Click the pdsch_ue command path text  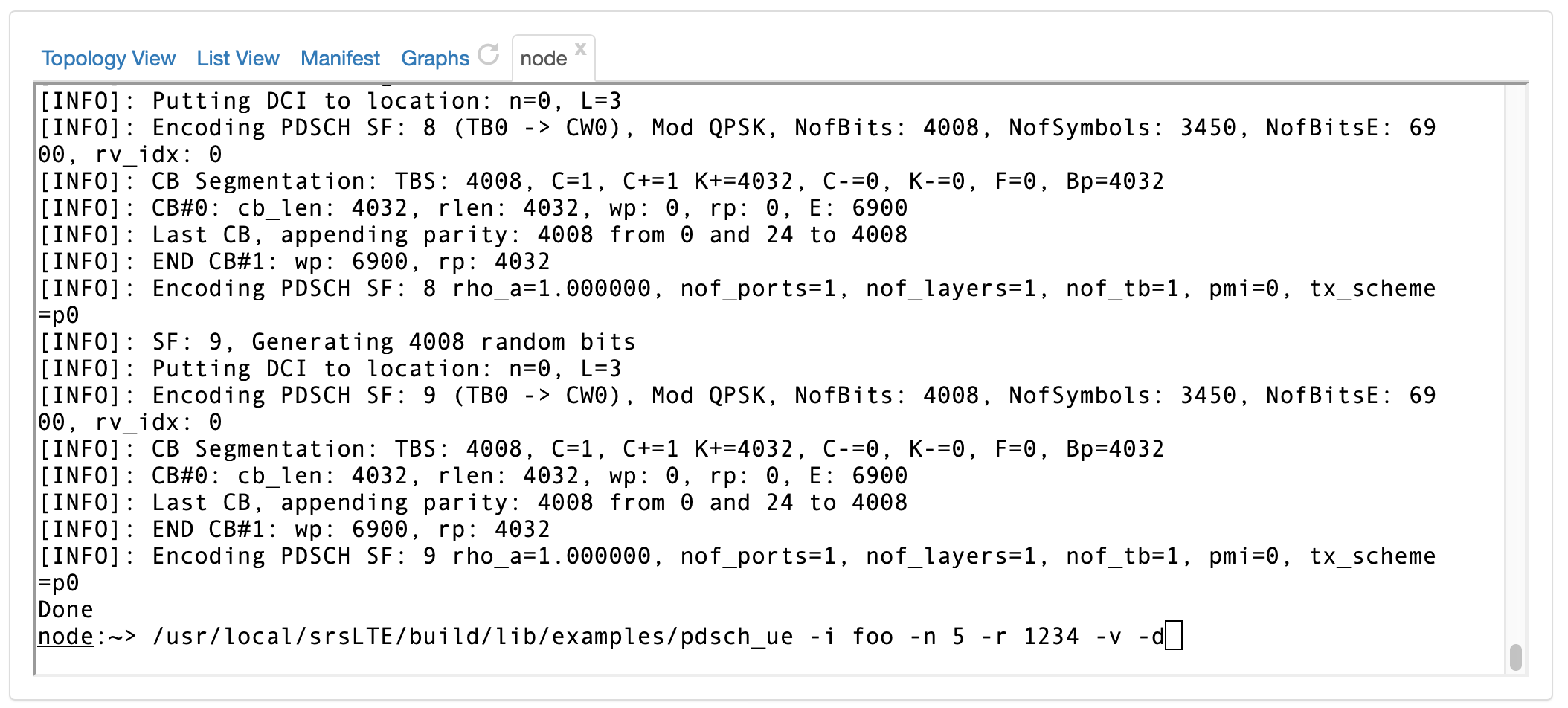point(472,637)
